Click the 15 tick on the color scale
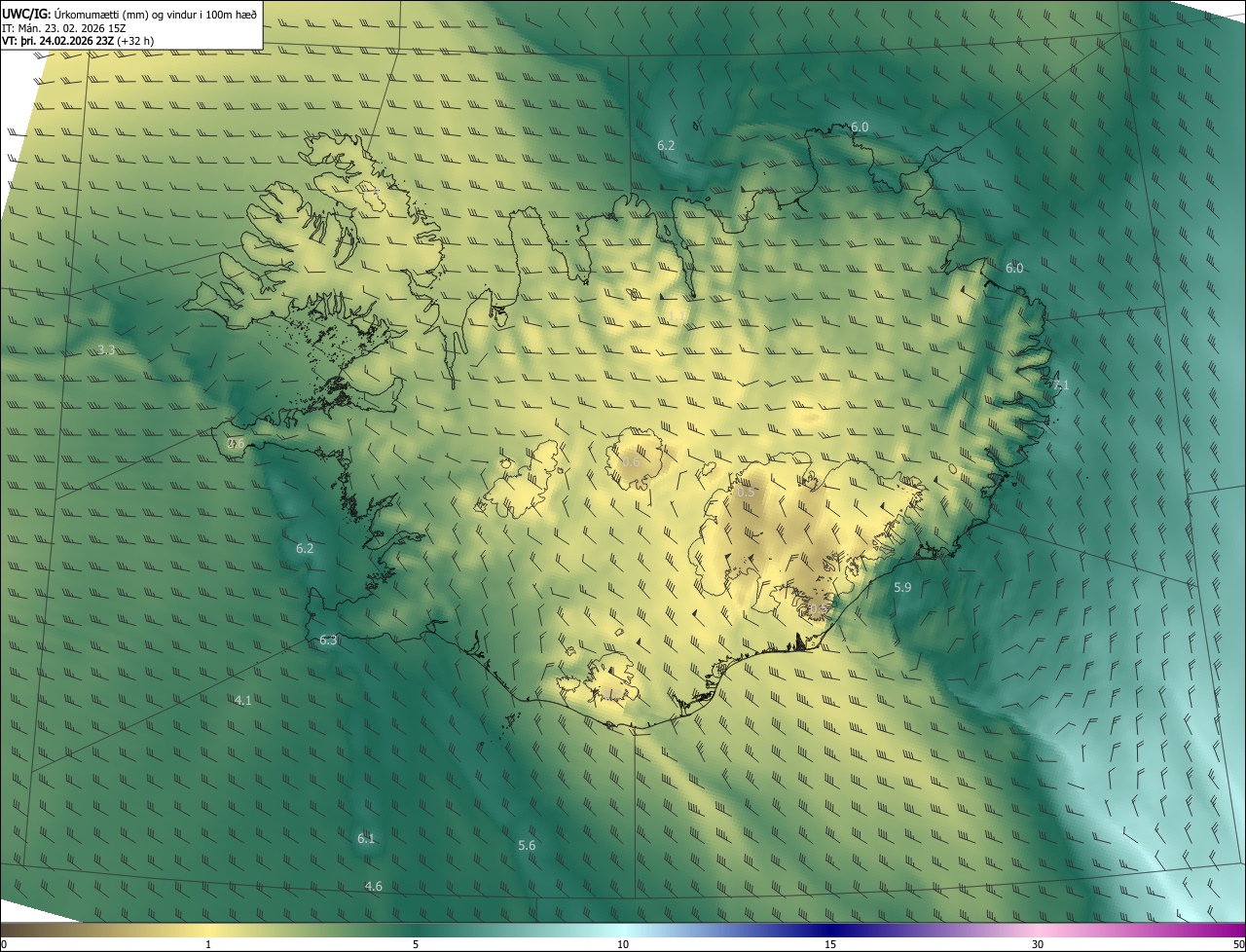Screen dimensions: 1246x952 pyautogui.click(x=830, y=944)
